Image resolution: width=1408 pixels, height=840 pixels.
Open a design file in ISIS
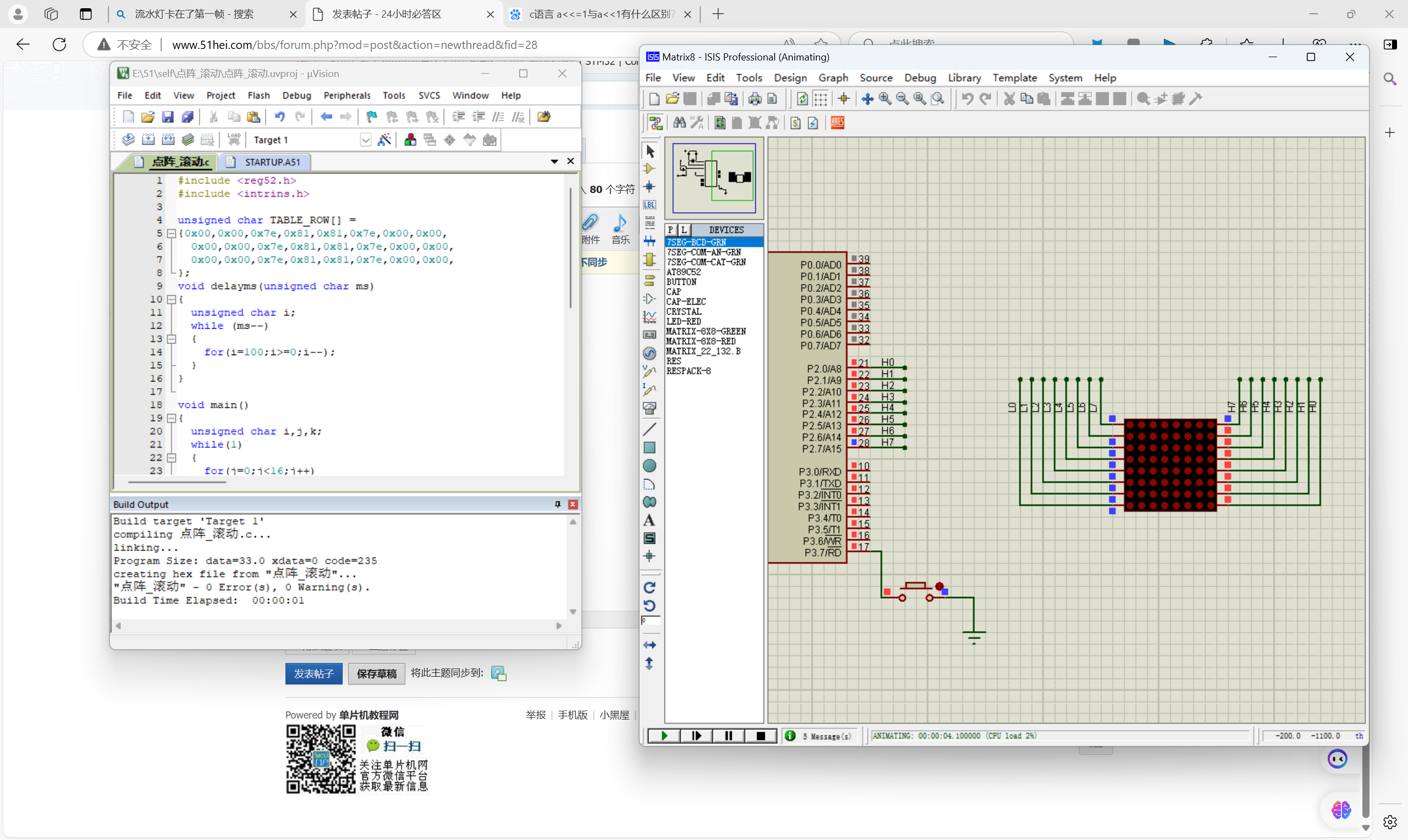tap(672, 99)
